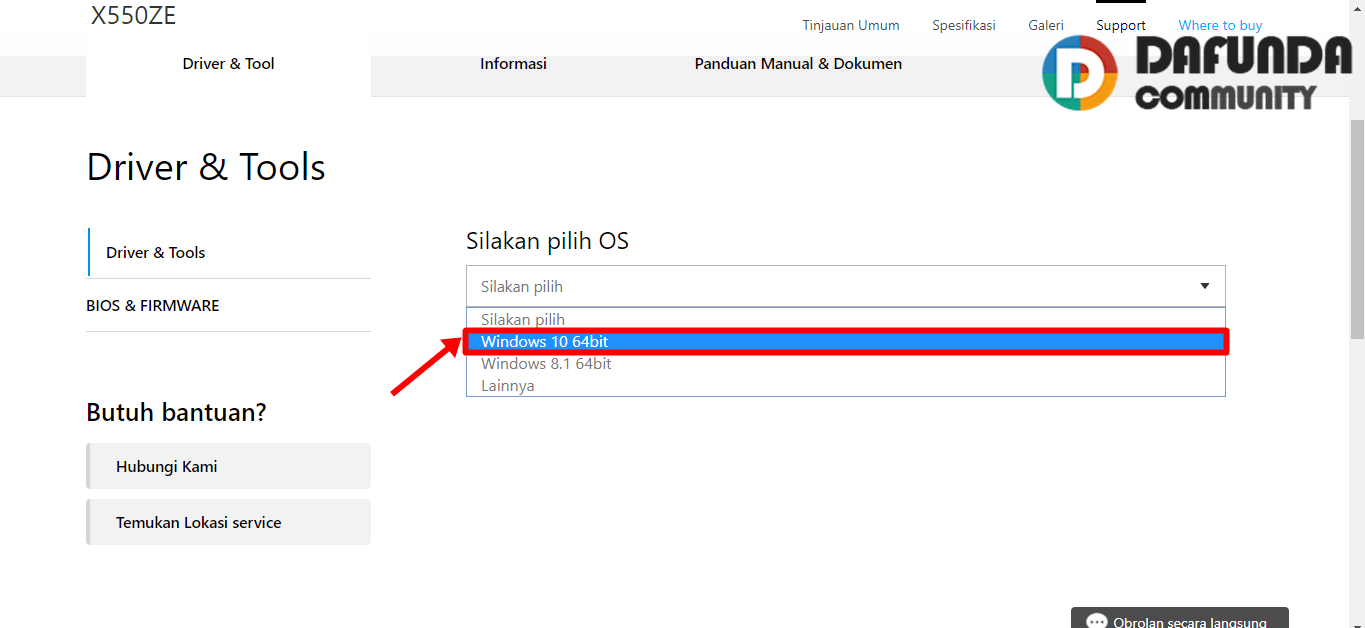Open BIOS & FIRMWARE sidebar section
This screenshot has width=1365, height=628.
click(x=153, y=306)
